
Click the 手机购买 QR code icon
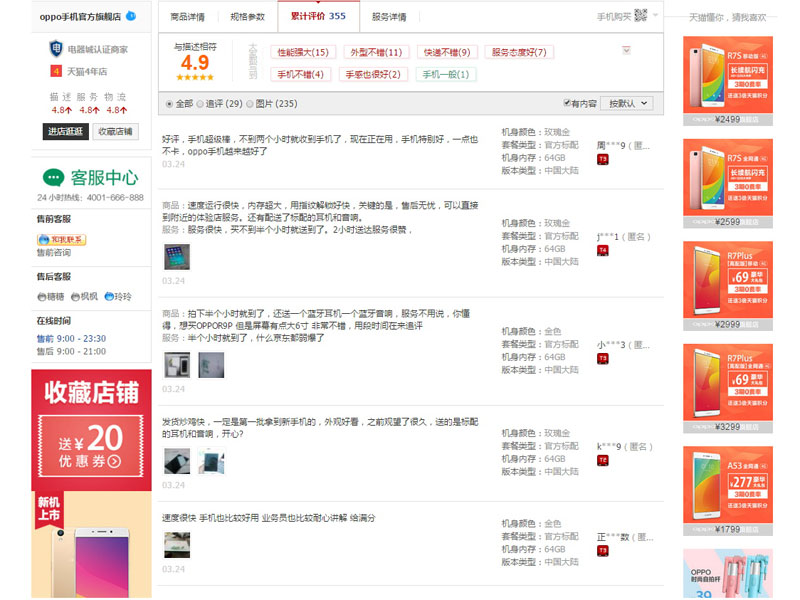click(640, 15)
